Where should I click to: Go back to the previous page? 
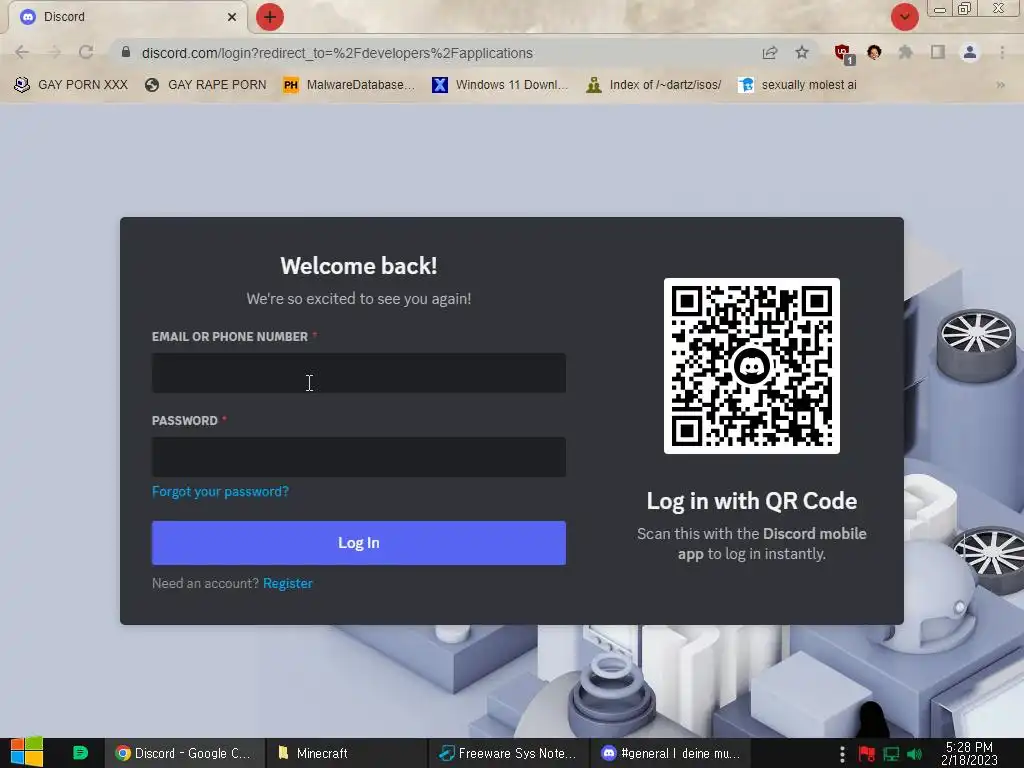[x=22, y=52]
